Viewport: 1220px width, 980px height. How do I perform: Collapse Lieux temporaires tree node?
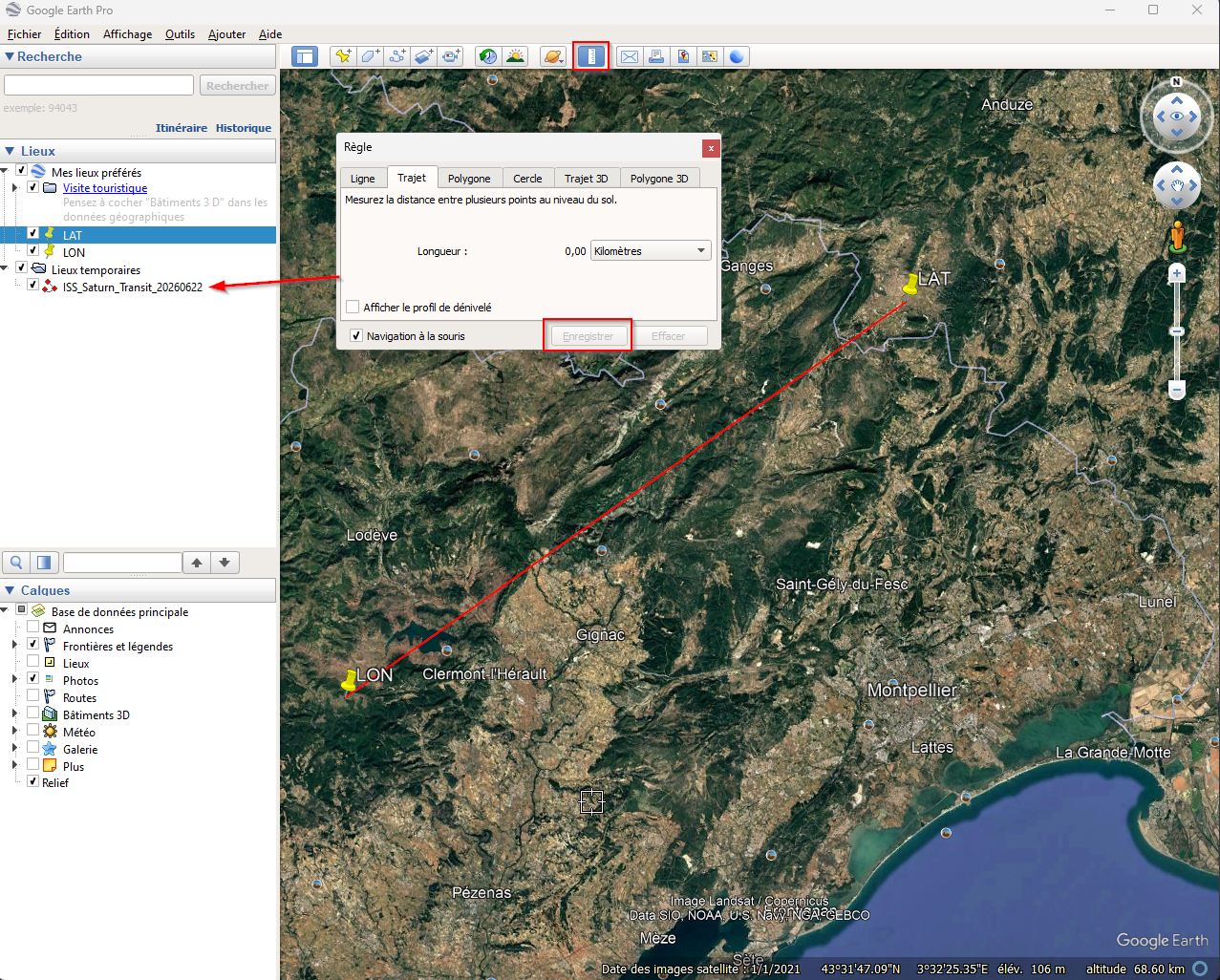(5, 269)
